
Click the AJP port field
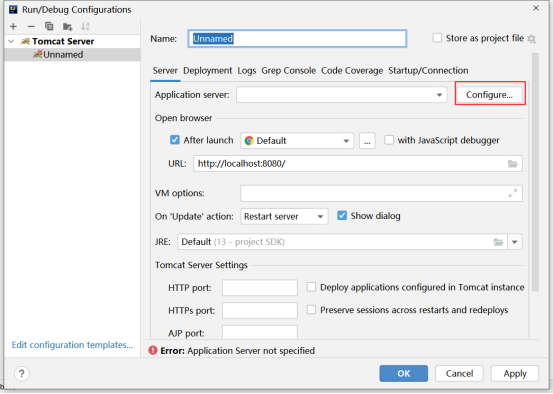point(260,332)
